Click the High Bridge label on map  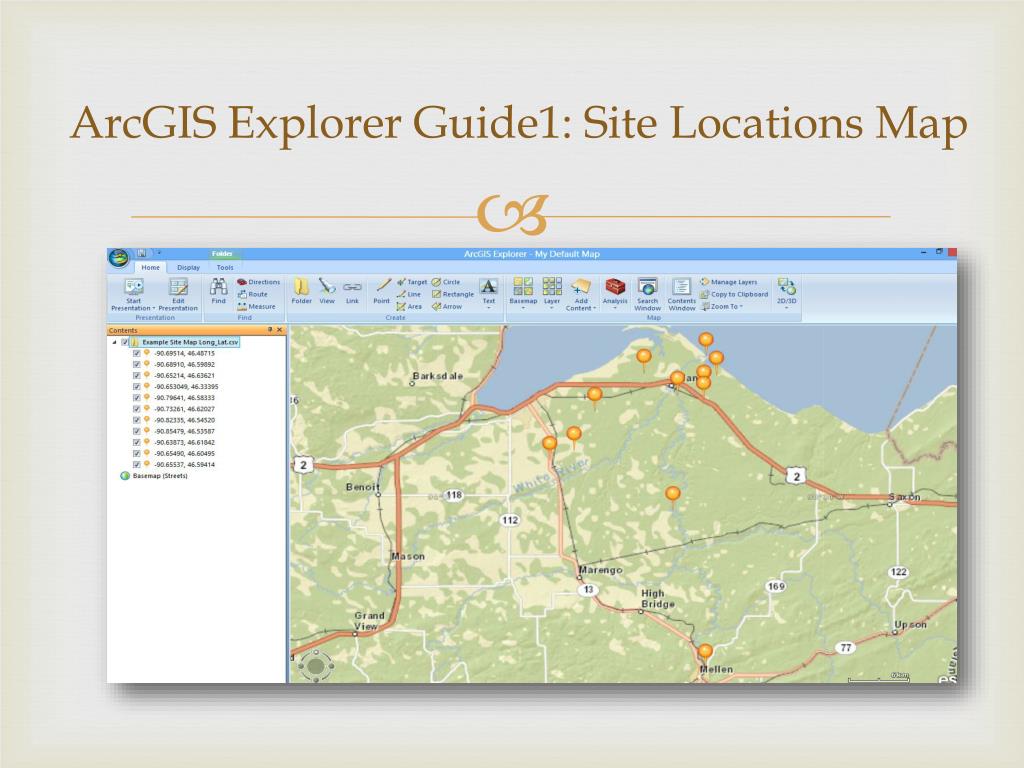pyautogui.click(x=656, y=599)
